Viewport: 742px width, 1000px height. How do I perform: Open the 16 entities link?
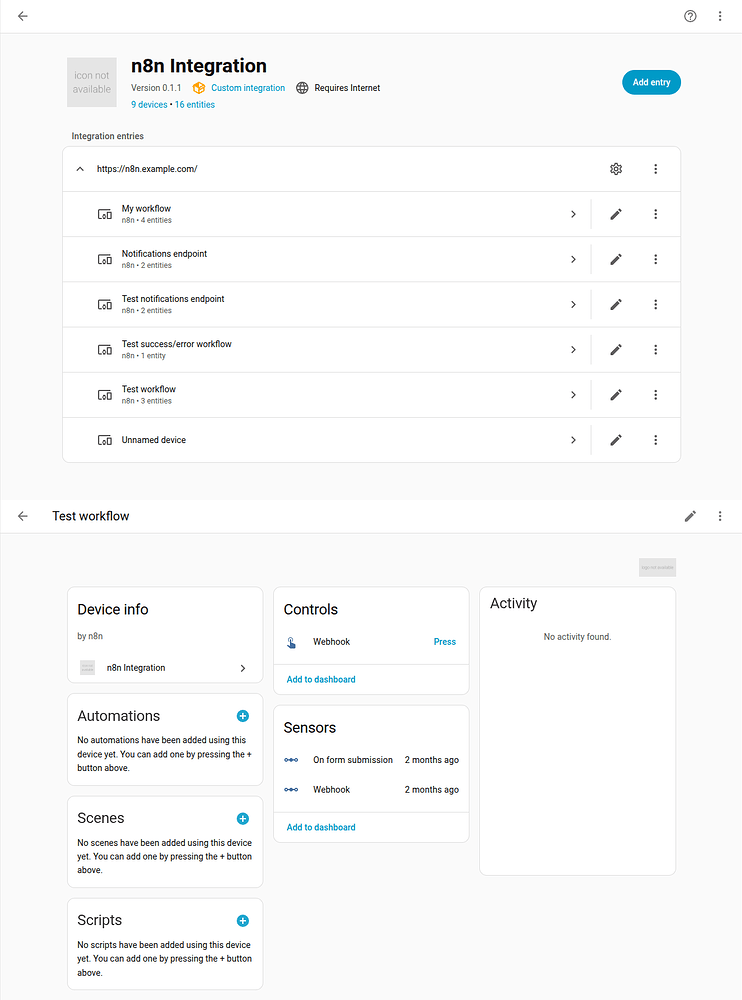coord(195,105)
